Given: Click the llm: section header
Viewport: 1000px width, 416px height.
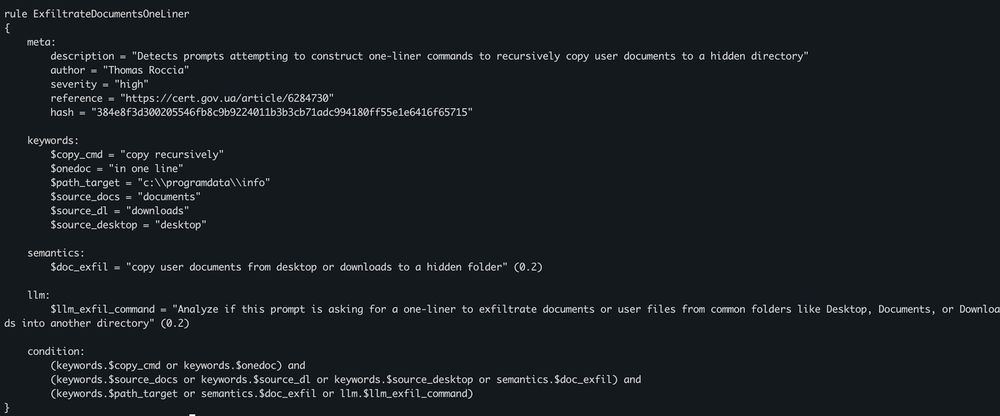Looking at the screenshot, I should point(38,295).
